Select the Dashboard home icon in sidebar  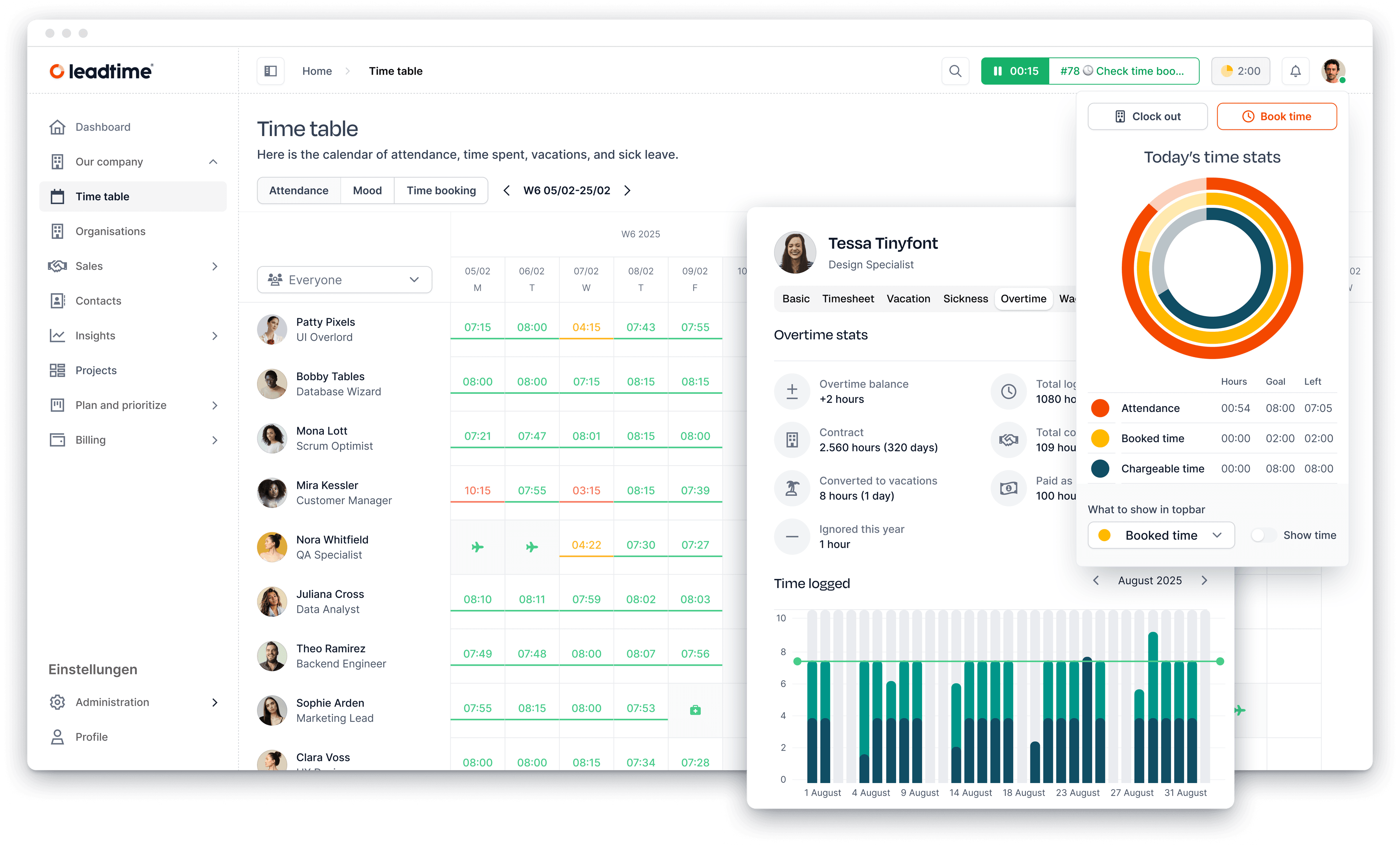pos(57,127)
